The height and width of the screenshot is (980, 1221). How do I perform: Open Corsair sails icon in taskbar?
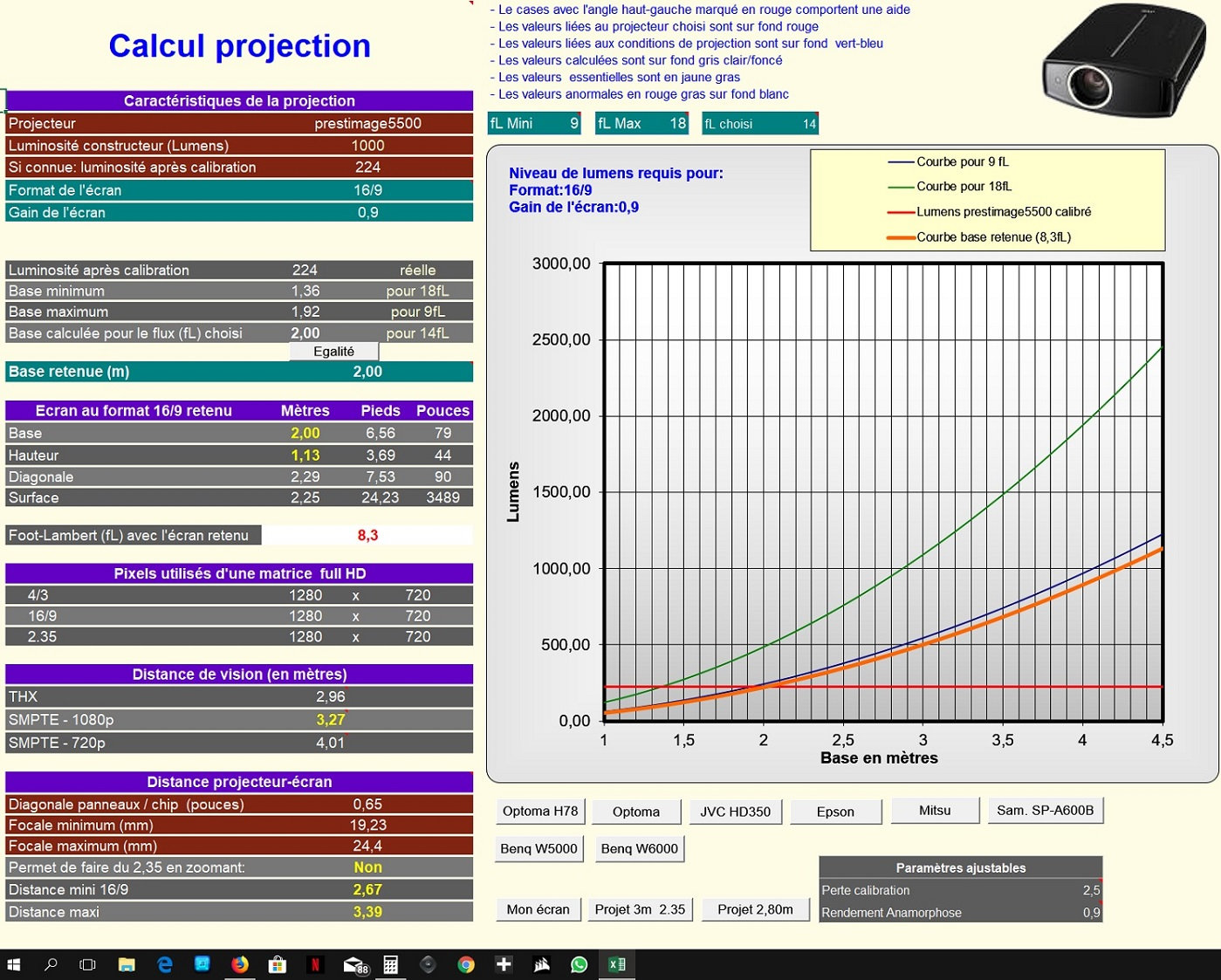pyautogui.click(x=542, y=964)
